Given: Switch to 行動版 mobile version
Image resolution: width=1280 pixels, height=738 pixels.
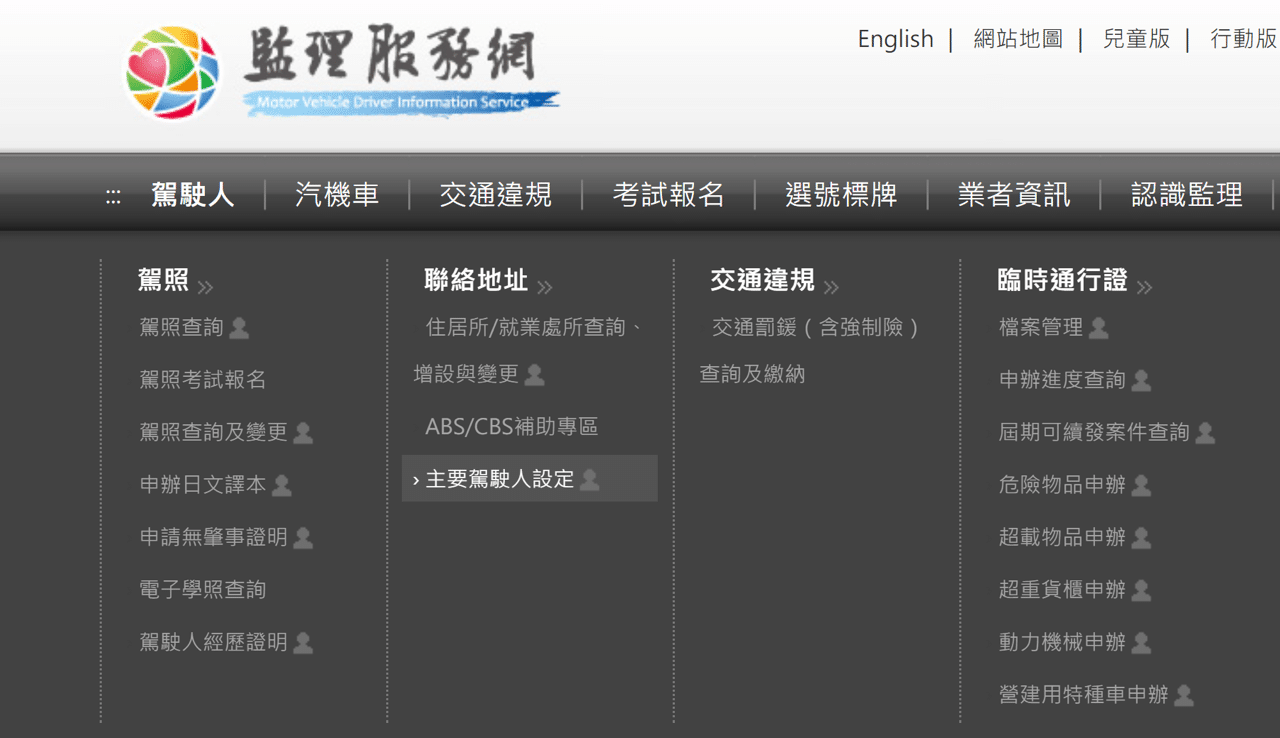Looking at the screenshot, I should 1244,39.
